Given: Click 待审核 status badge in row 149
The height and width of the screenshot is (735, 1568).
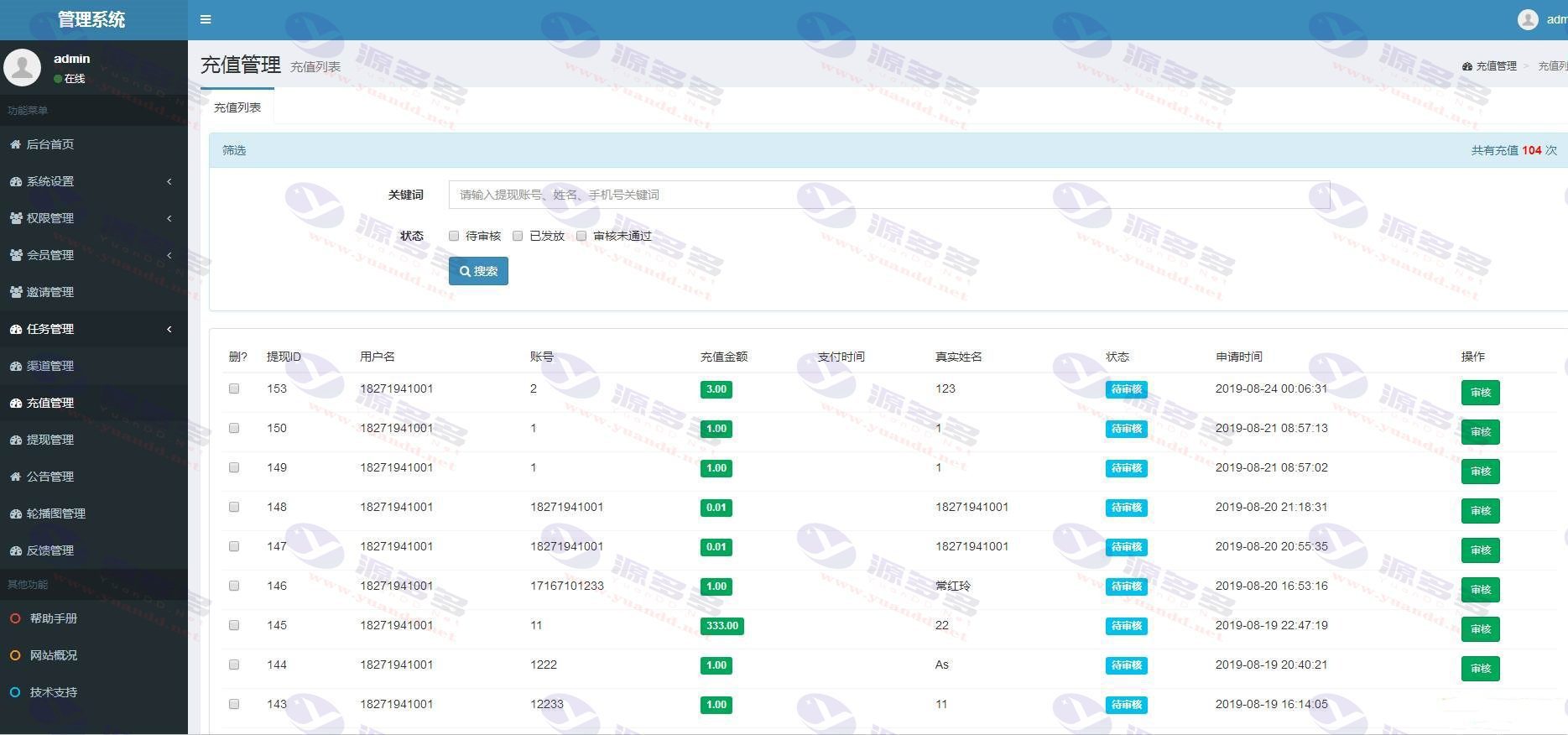Looking at the screenshot, I should point(1126,468).
